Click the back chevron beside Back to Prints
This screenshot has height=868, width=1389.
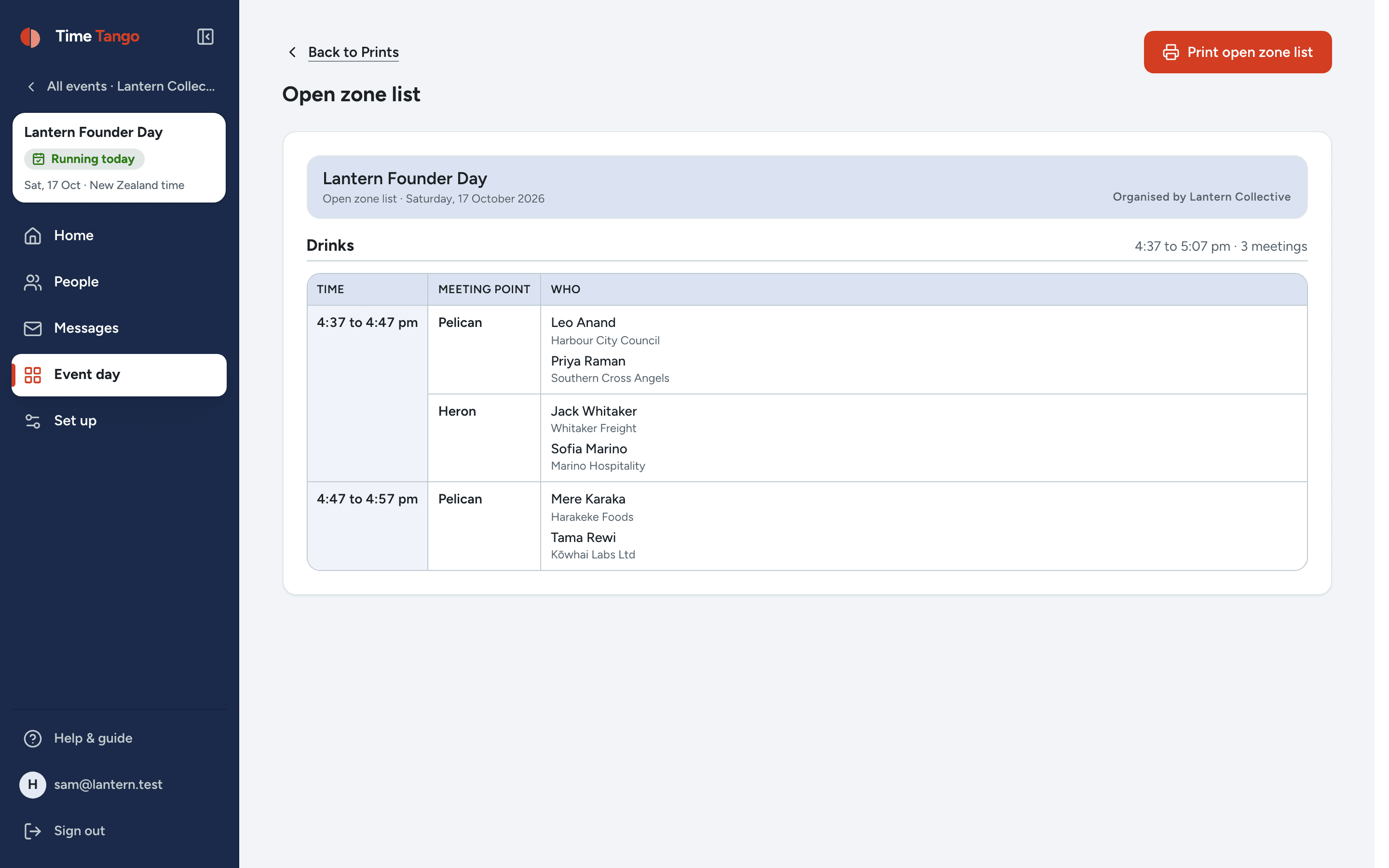293,52
